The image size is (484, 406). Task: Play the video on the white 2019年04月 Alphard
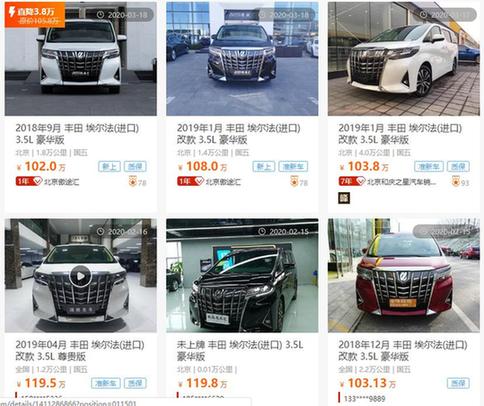[x=80, y=276]
